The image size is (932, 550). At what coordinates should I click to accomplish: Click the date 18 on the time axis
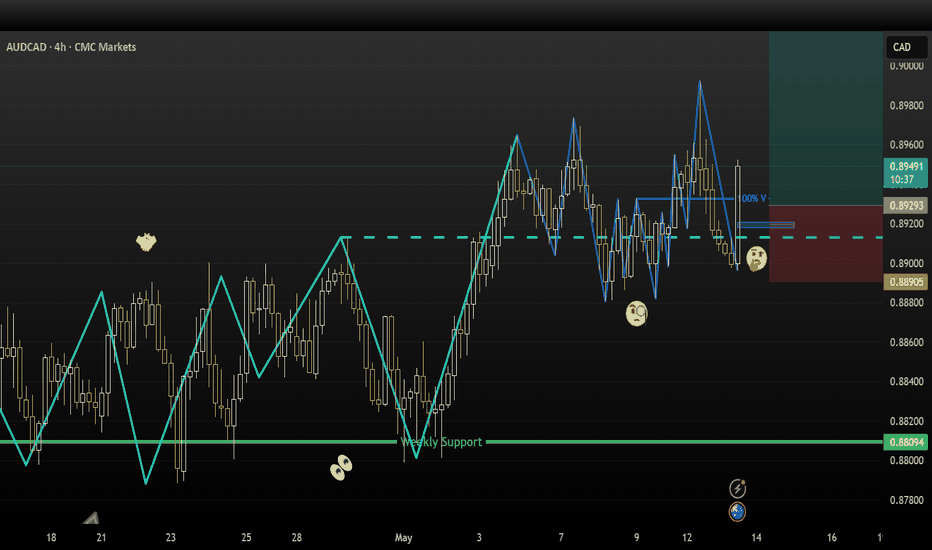point(51,538)
